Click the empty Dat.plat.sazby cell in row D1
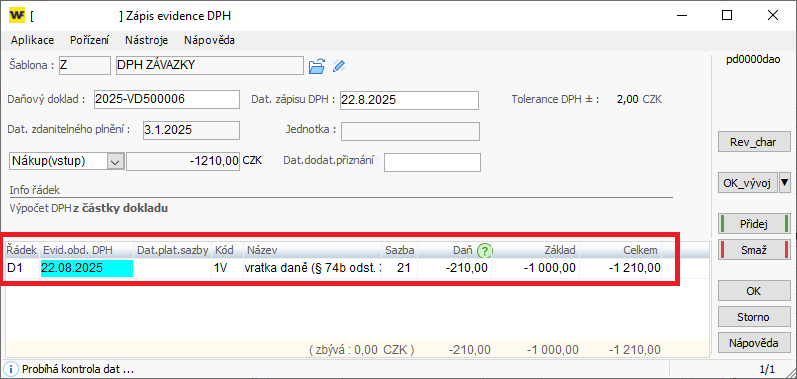 (172, 268)
